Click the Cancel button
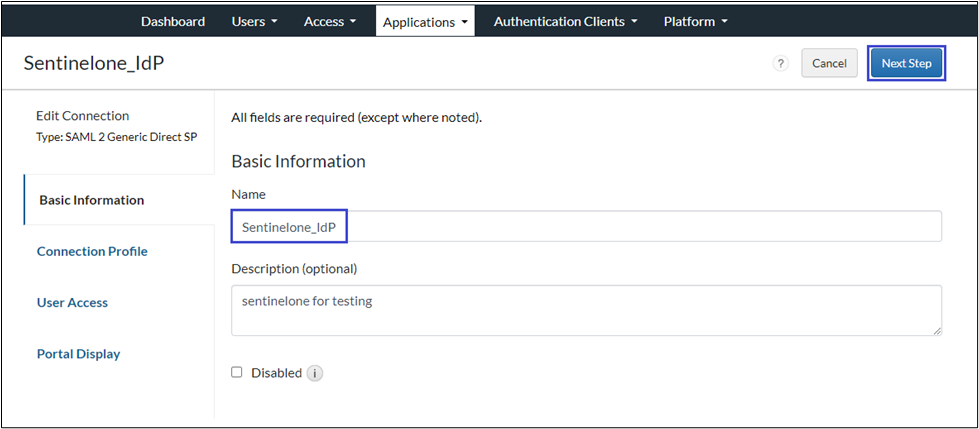Screen dimensions: 979x429 coord(829,63)
